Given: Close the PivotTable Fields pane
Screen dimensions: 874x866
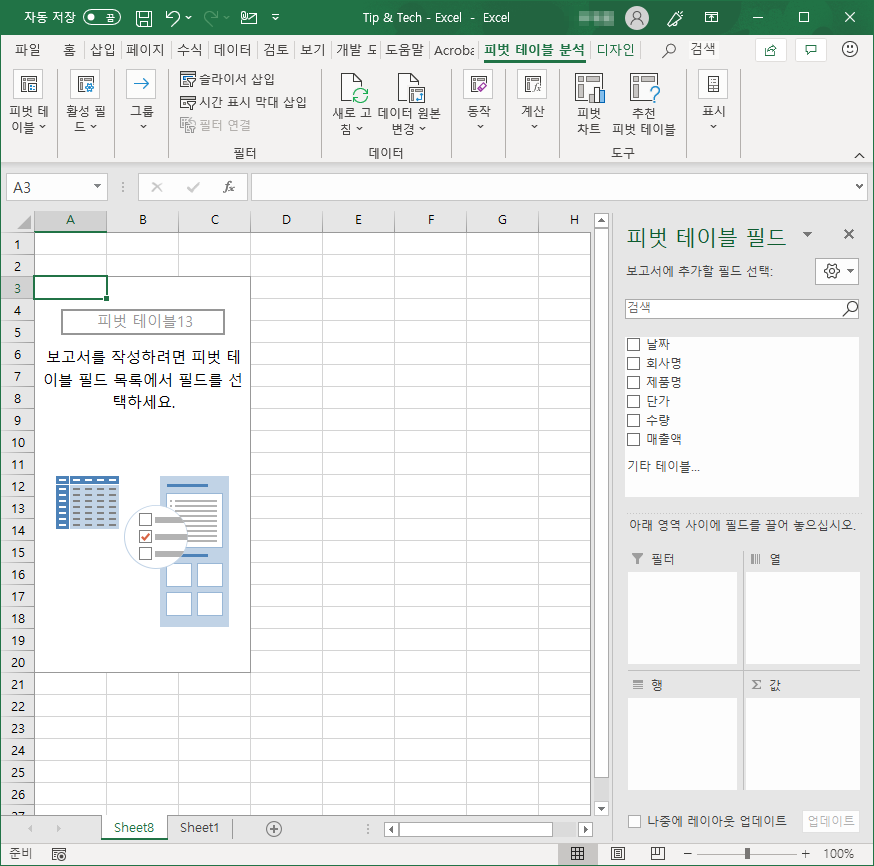Looking at the screenshot, I should pos(848,235).
